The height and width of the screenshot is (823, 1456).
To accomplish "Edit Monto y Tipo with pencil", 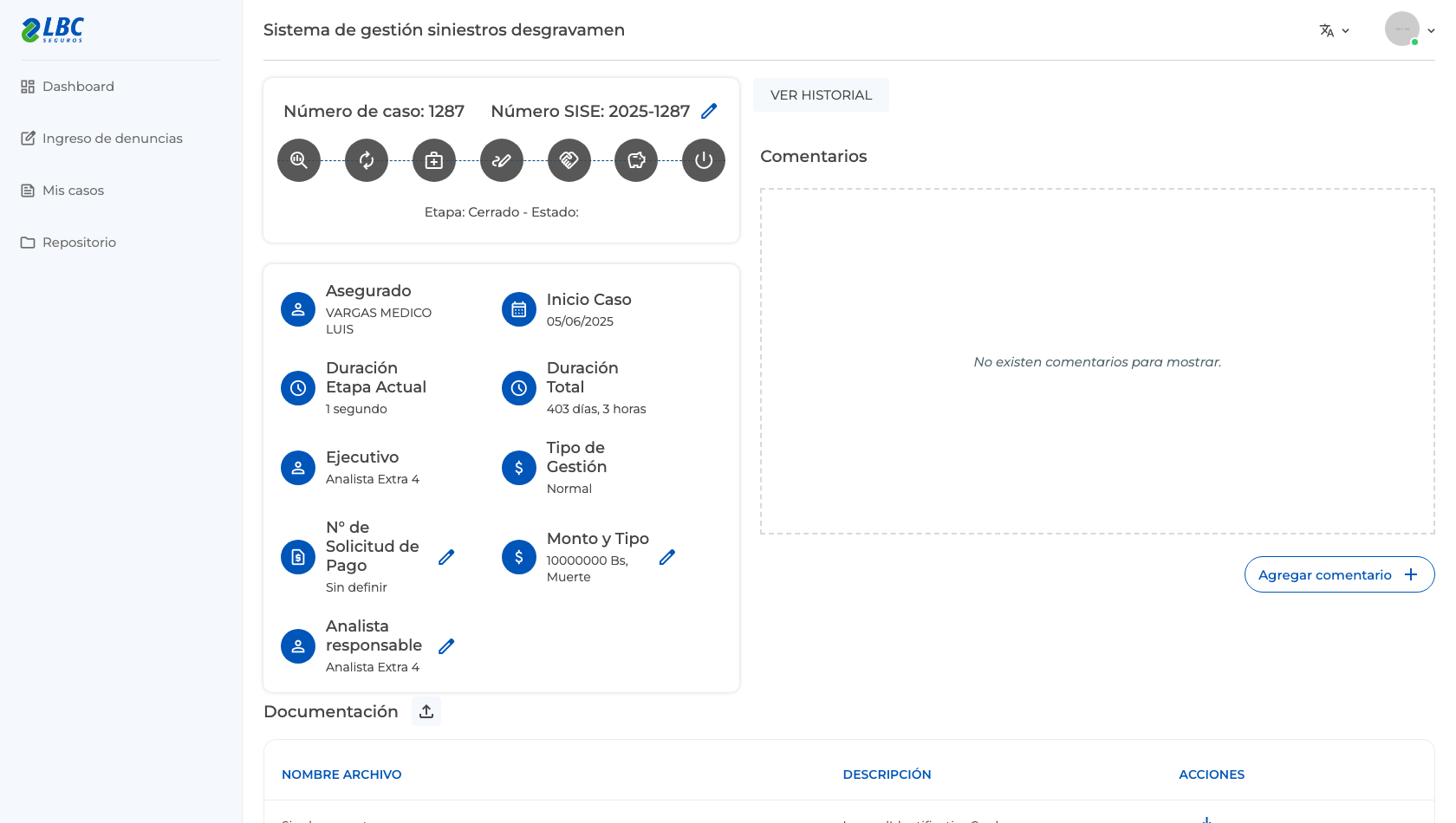I will pos(667,557).
